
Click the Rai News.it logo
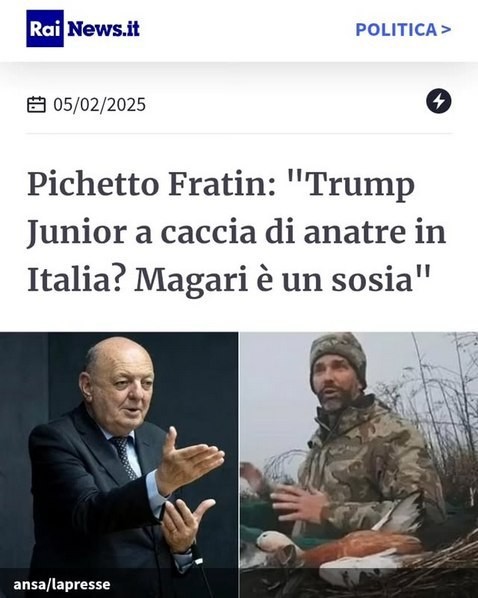(83, 29)
